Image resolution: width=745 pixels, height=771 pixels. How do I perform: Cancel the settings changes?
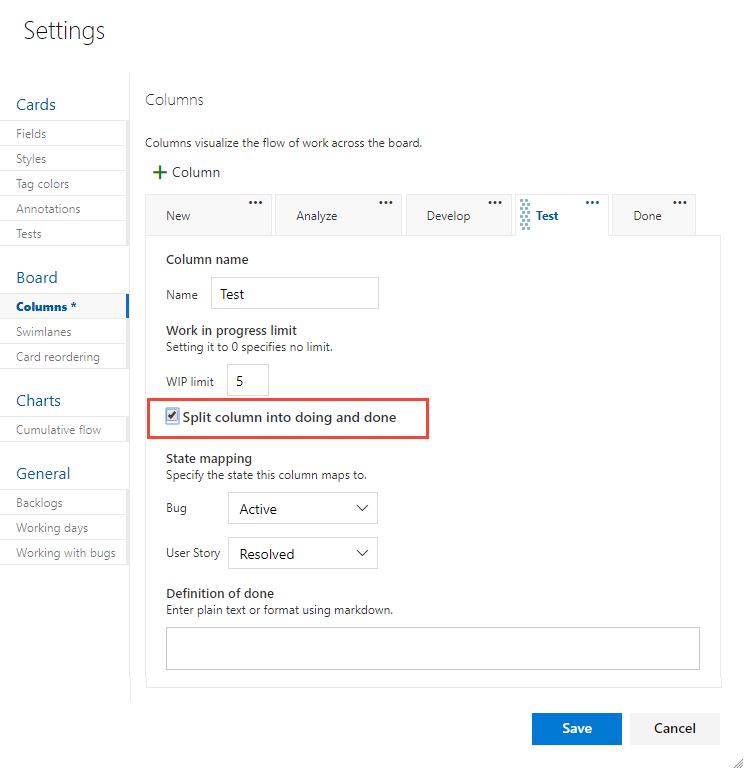tap(675, 729)
